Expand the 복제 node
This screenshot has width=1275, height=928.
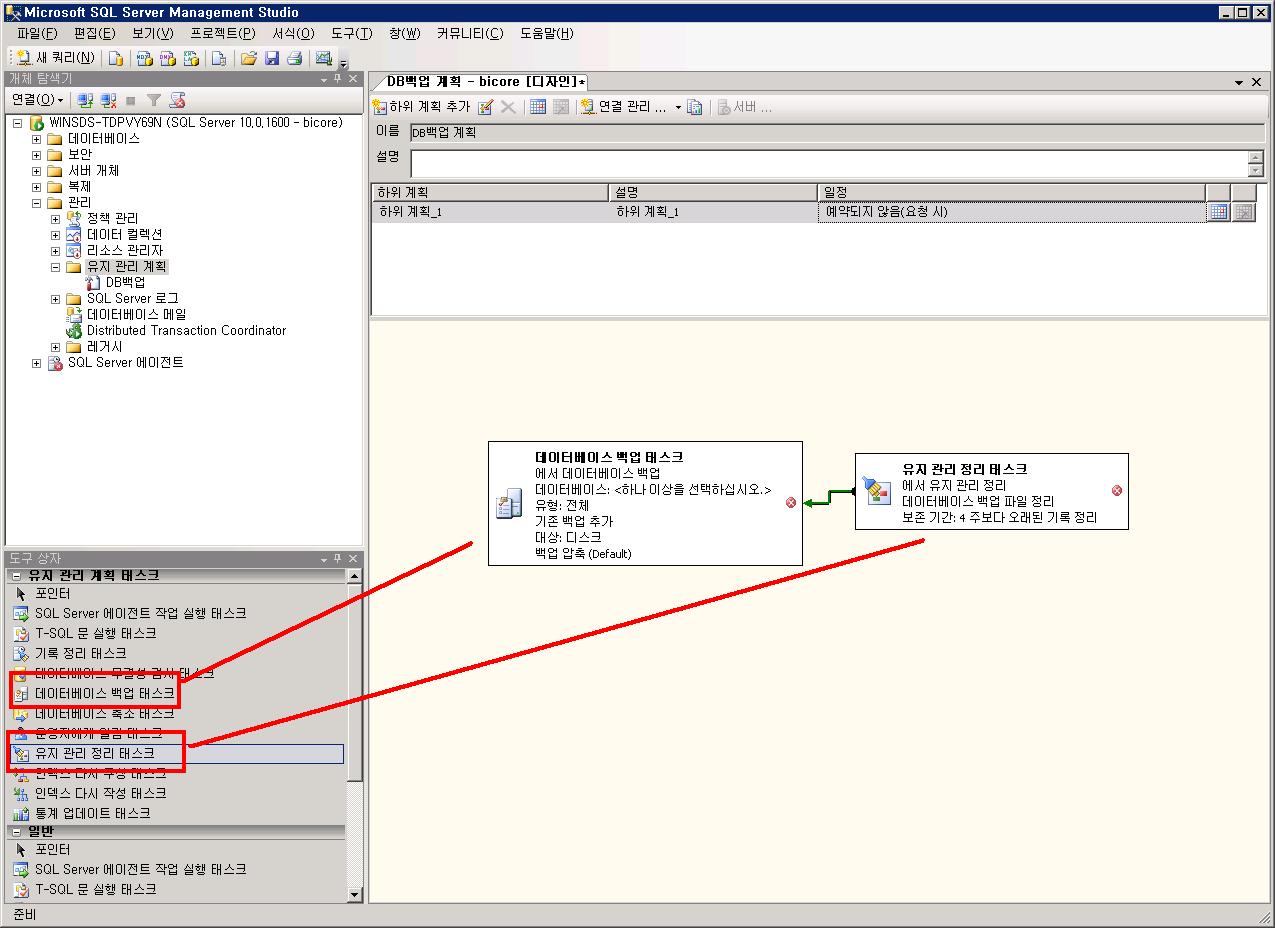click(x=37, y=187)
